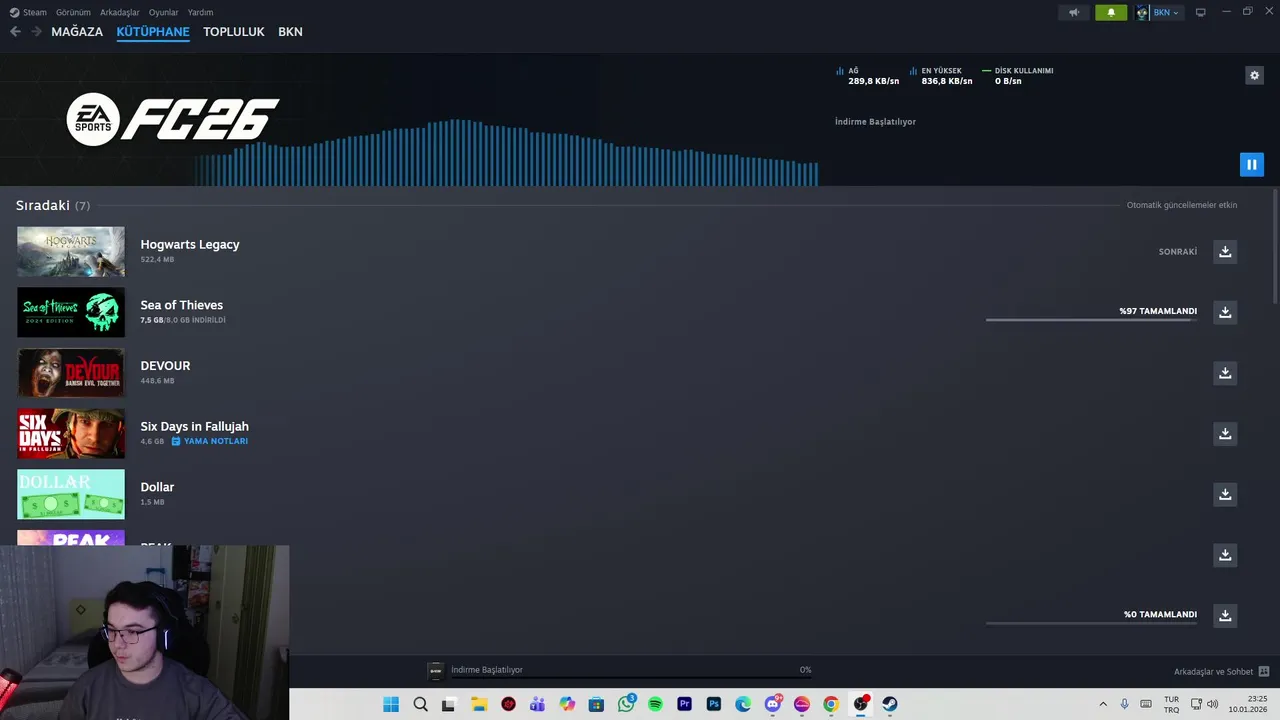Click bottom İndirme Başlatılıyor status bar

[620, 670]
